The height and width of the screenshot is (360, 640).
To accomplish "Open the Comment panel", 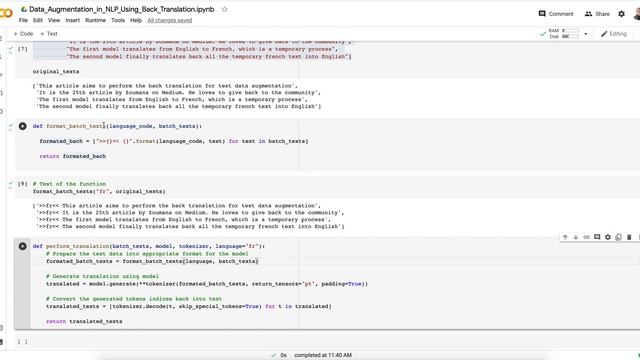I will pyautogui.click(x=556, y=14).
